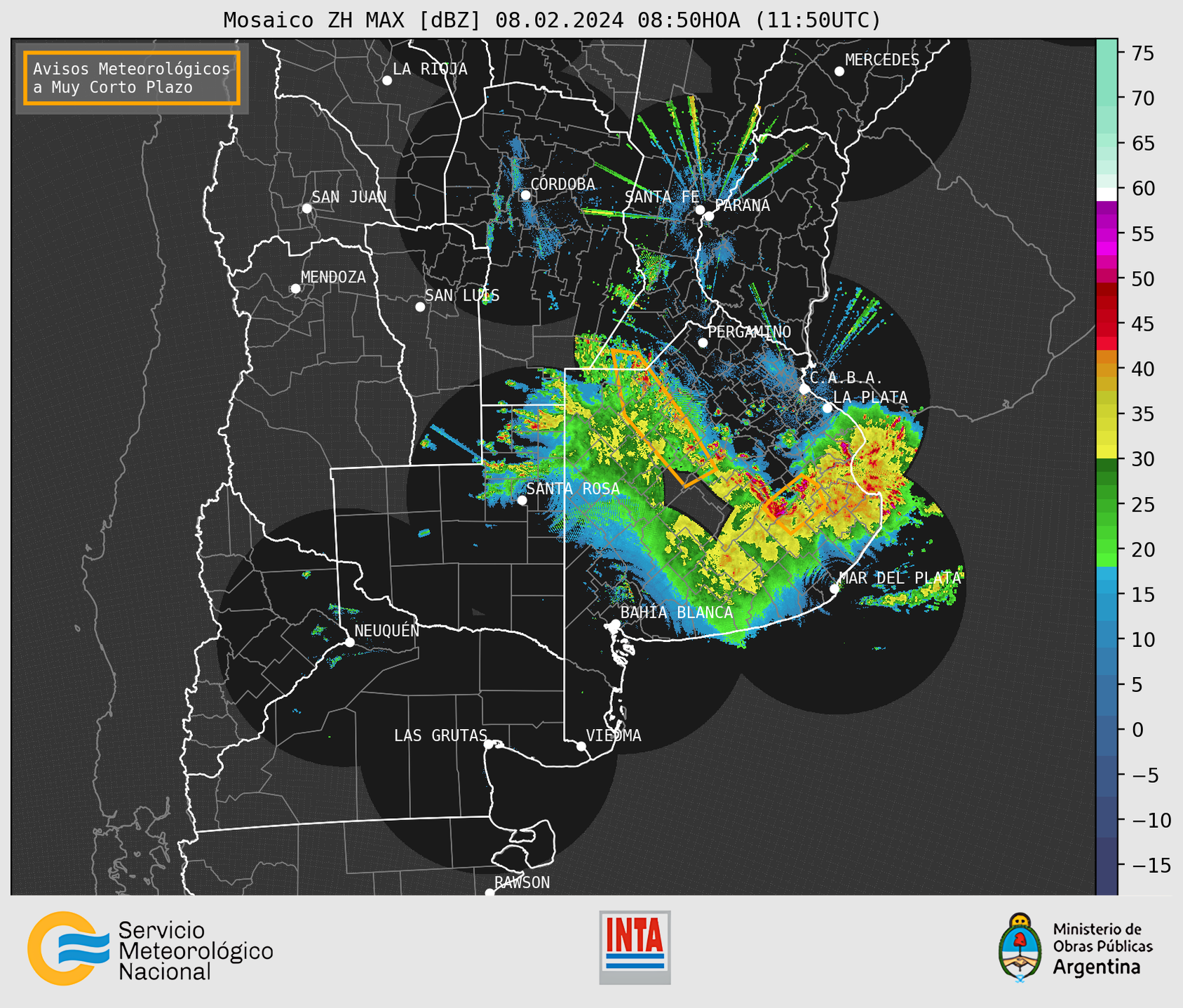Viewport: 1183px width, 1008px height.
Task: Click the 'SAN JUAN' map label
Action: [349, 197]
